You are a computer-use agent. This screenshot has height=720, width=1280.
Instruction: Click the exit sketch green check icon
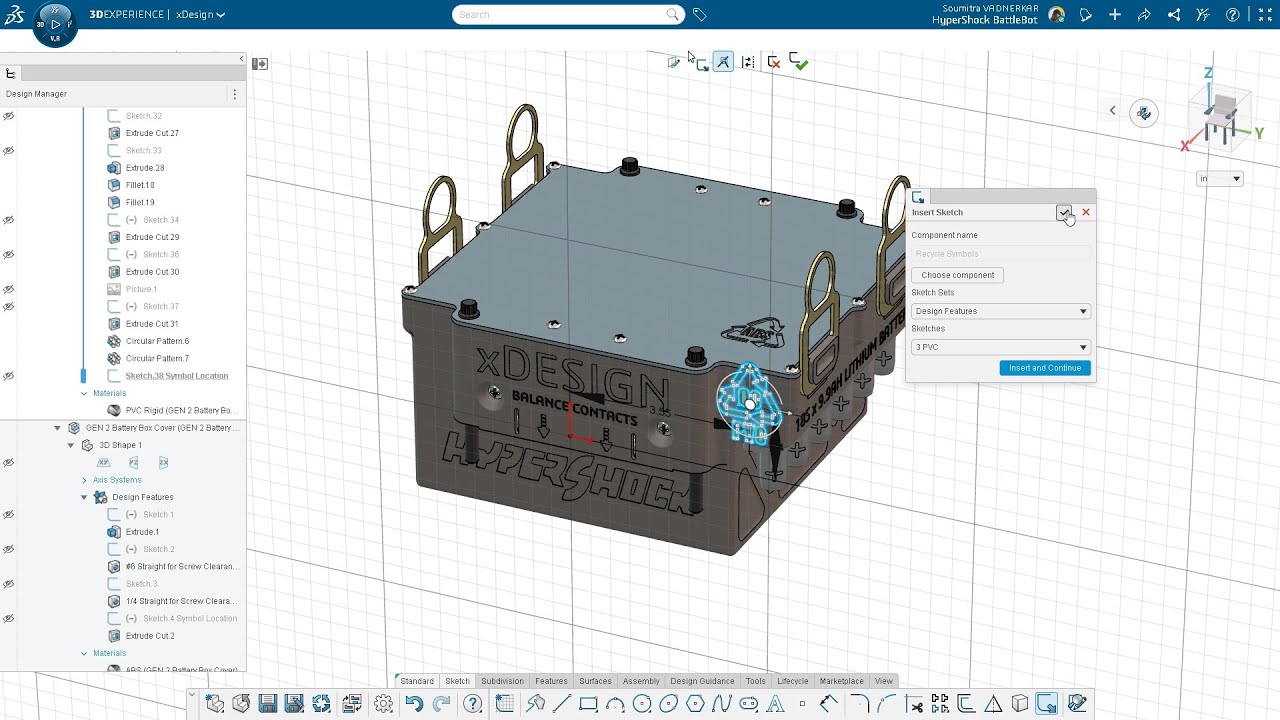click(x=798, y=62)
